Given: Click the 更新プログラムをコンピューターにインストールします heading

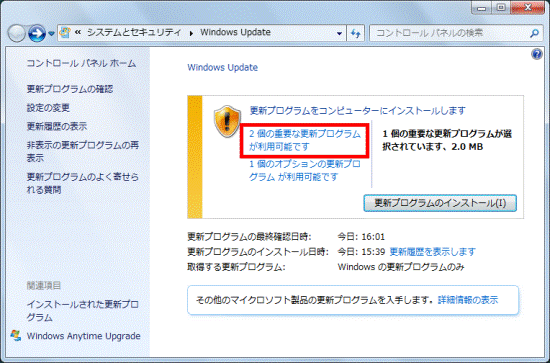Looking at the screenshot, I should tap(357, 111).
